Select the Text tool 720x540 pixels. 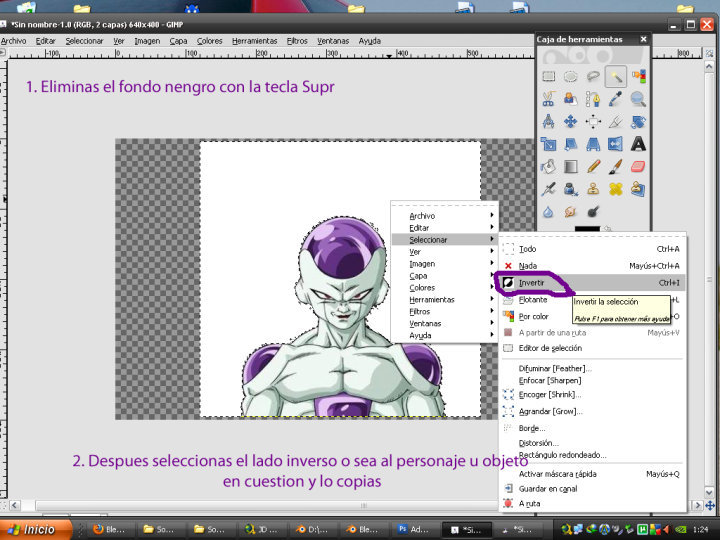click(638, 144)
